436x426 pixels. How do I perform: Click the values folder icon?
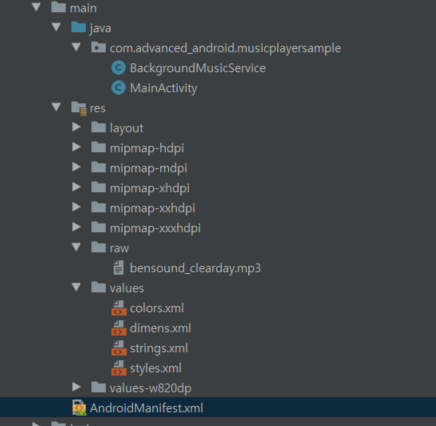point(98,287)
